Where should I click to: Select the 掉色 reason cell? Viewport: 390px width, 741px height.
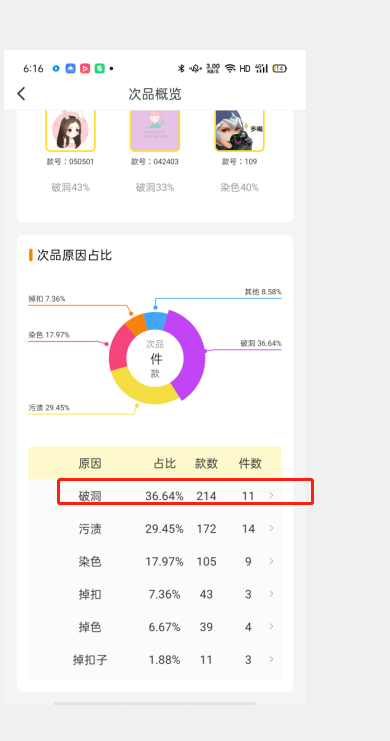coord(90,627)
